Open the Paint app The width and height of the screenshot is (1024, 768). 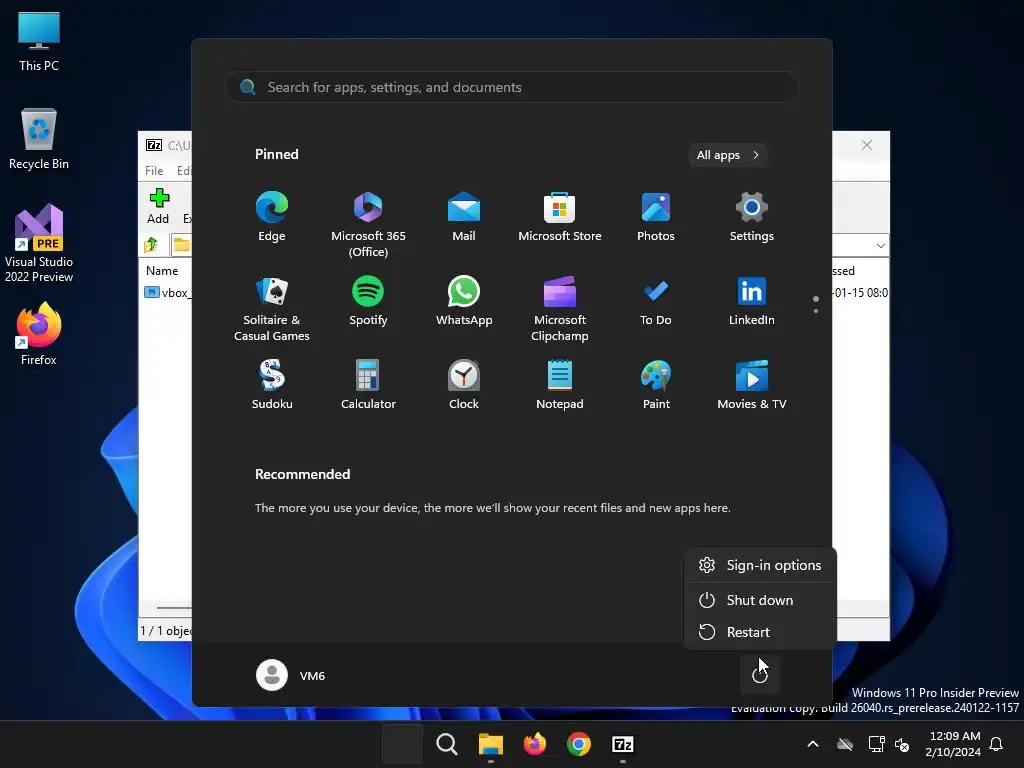(x=656, y=385)
